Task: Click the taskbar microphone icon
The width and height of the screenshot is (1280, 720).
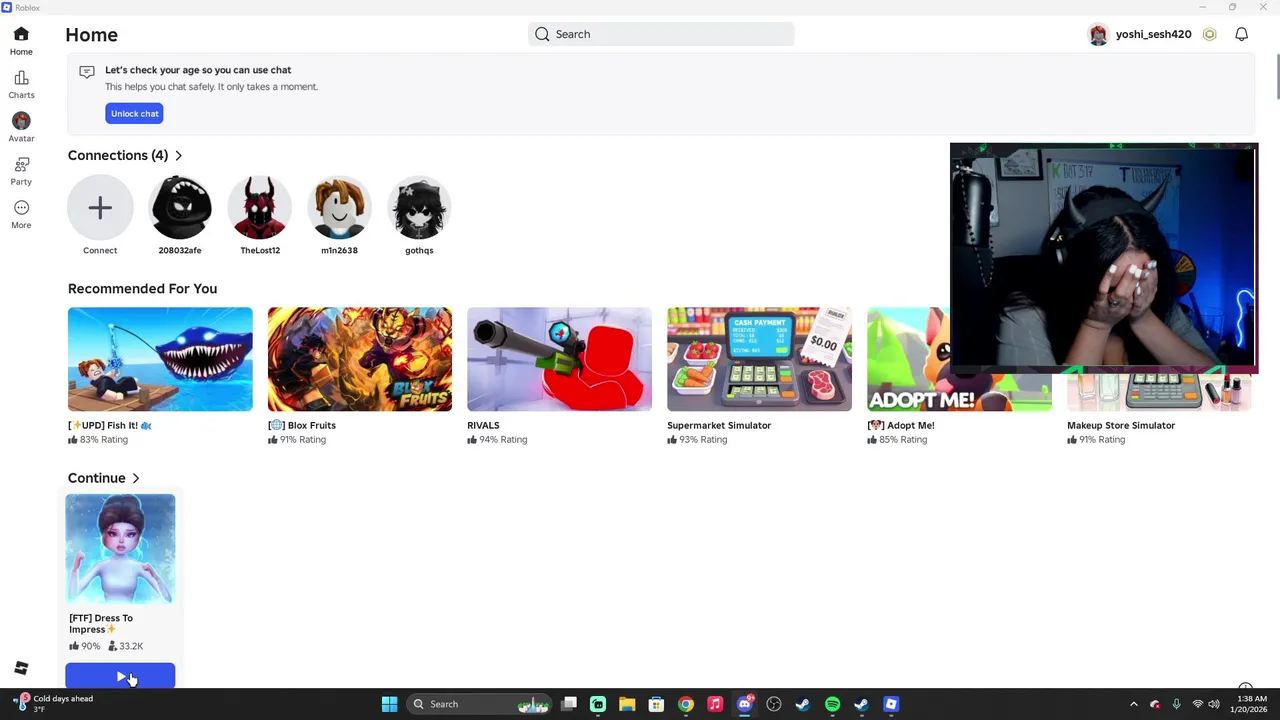Action: (1176, 704)
